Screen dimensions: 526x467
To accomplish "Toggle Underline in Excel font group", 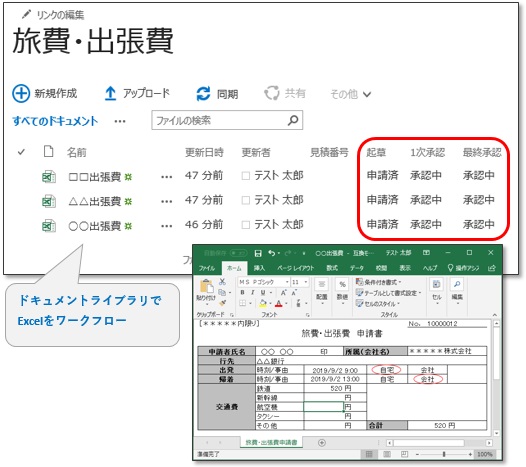I will 263,293.
